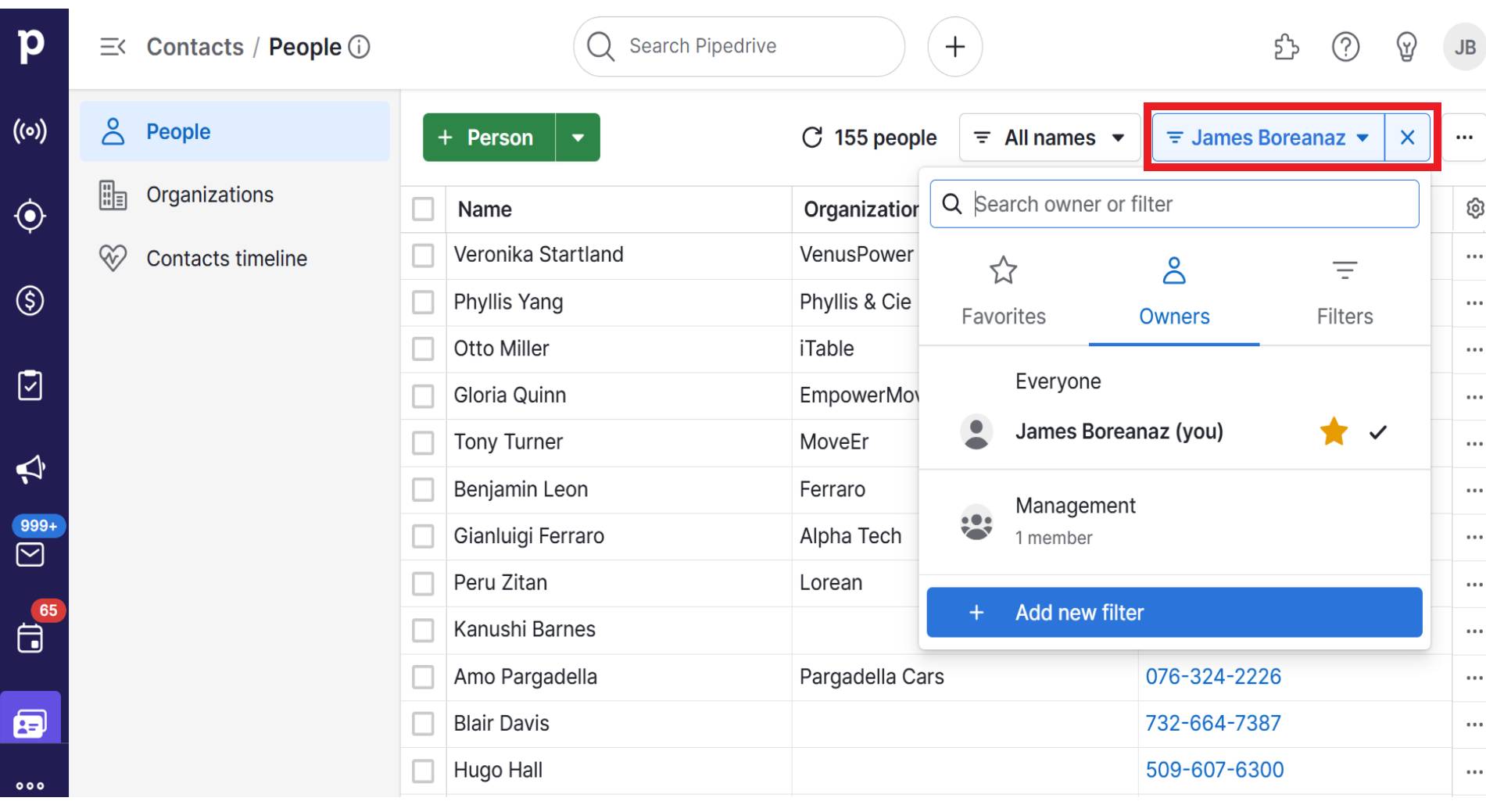1486x812 pixels.
Task: Tick the checkbox beside Gloria Quinn
Action: pyautogui.click(x=423, y=395)
